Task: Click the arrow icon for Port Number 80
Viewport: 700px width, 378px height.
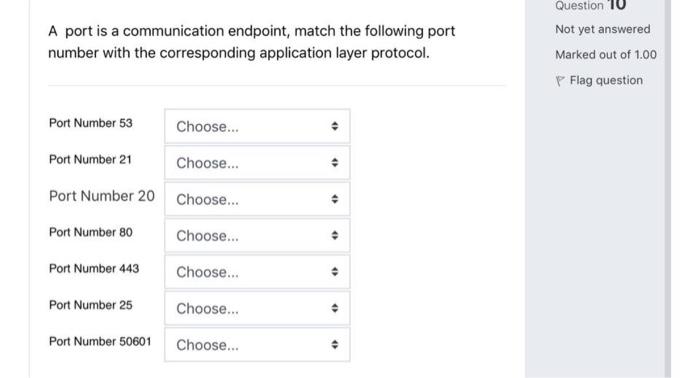Action: tap(334, 235)
